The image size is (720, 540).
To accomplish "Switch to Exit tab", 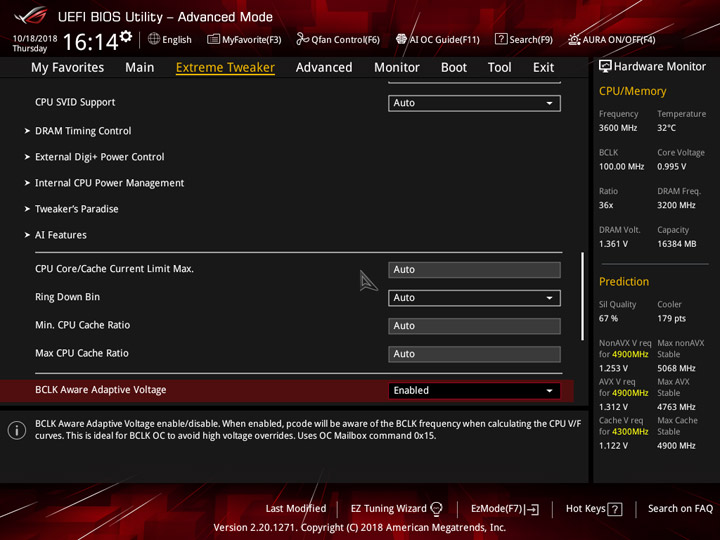I will [x=543, y=68].
